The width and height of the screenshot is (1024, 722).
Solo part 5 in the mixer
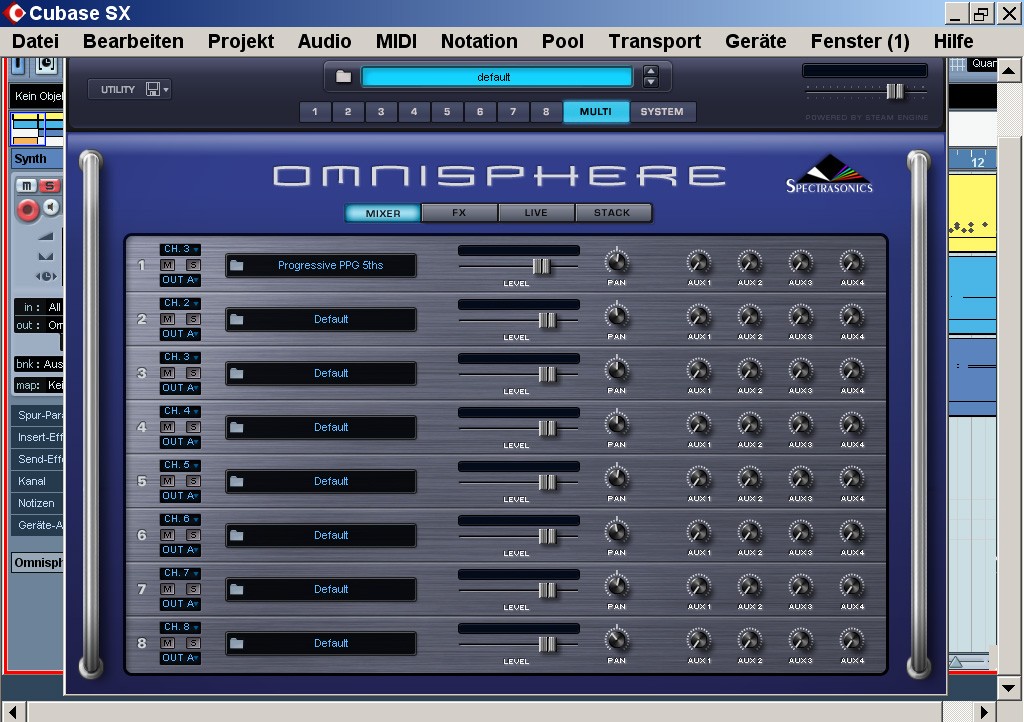click(x=193, y=481)
